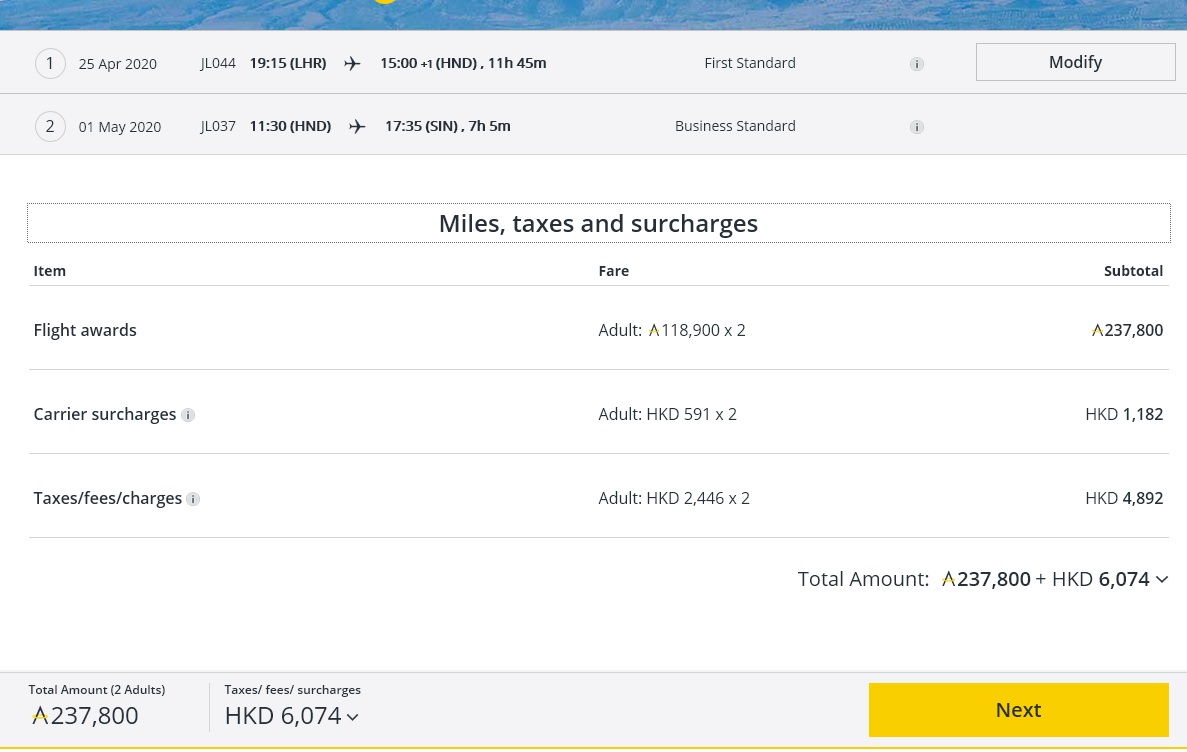1187x752 pixels.
Task: Click the miles symbol in bottom bar total
Action: (x=40, y=716)
